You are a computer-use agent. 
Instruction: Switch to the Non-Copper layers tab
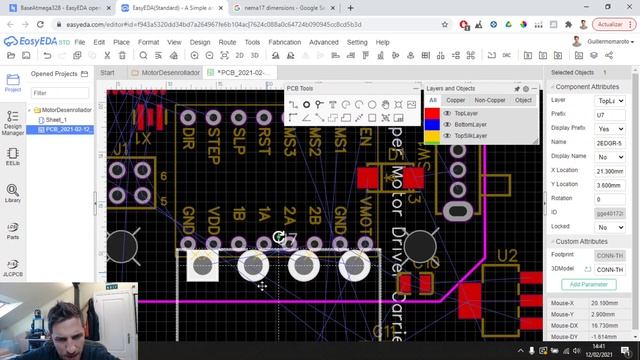(490, 100)
